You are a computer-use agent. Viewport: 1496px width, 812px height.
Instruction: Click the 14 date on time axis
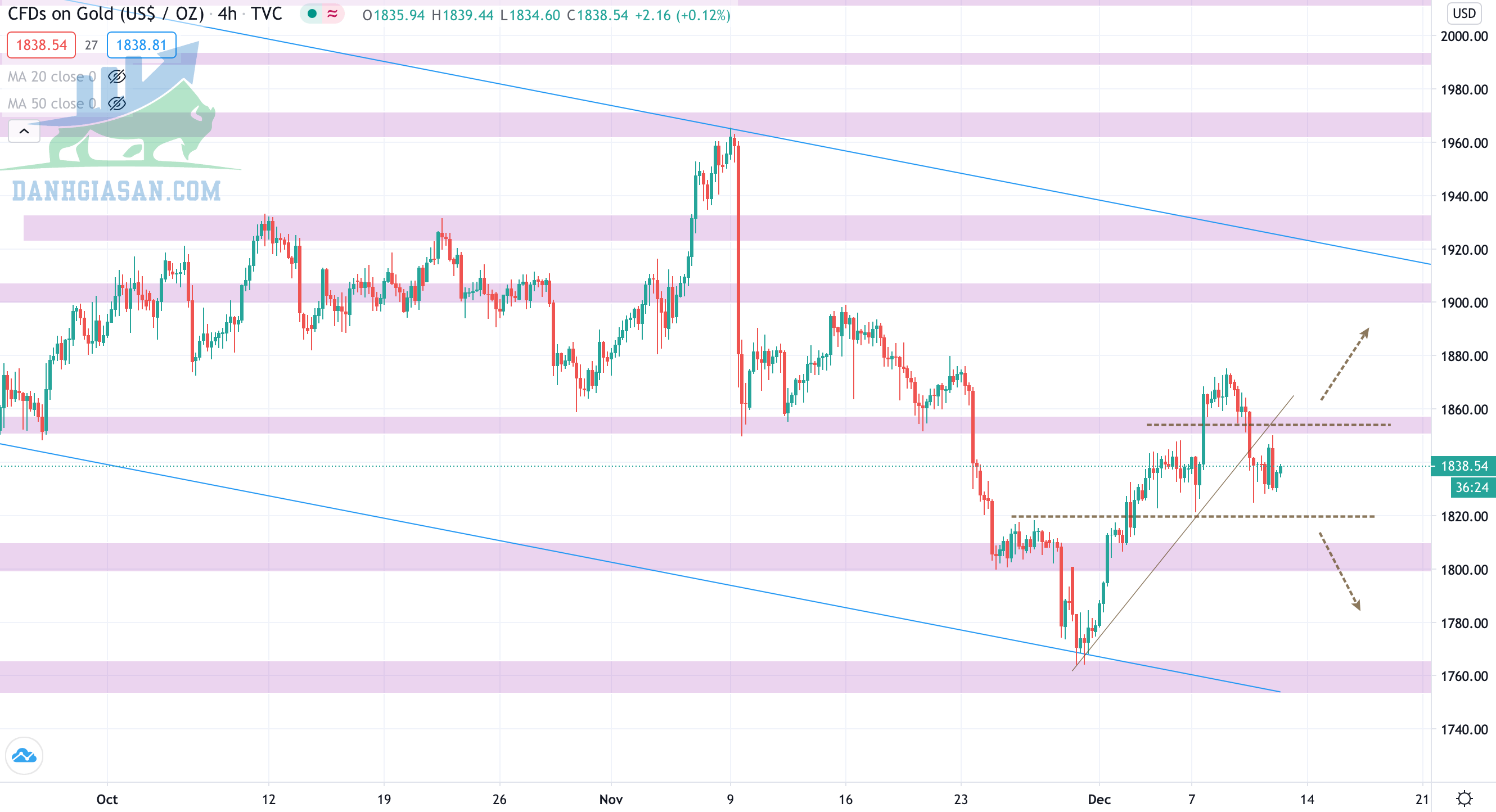tap(1306, 799)
